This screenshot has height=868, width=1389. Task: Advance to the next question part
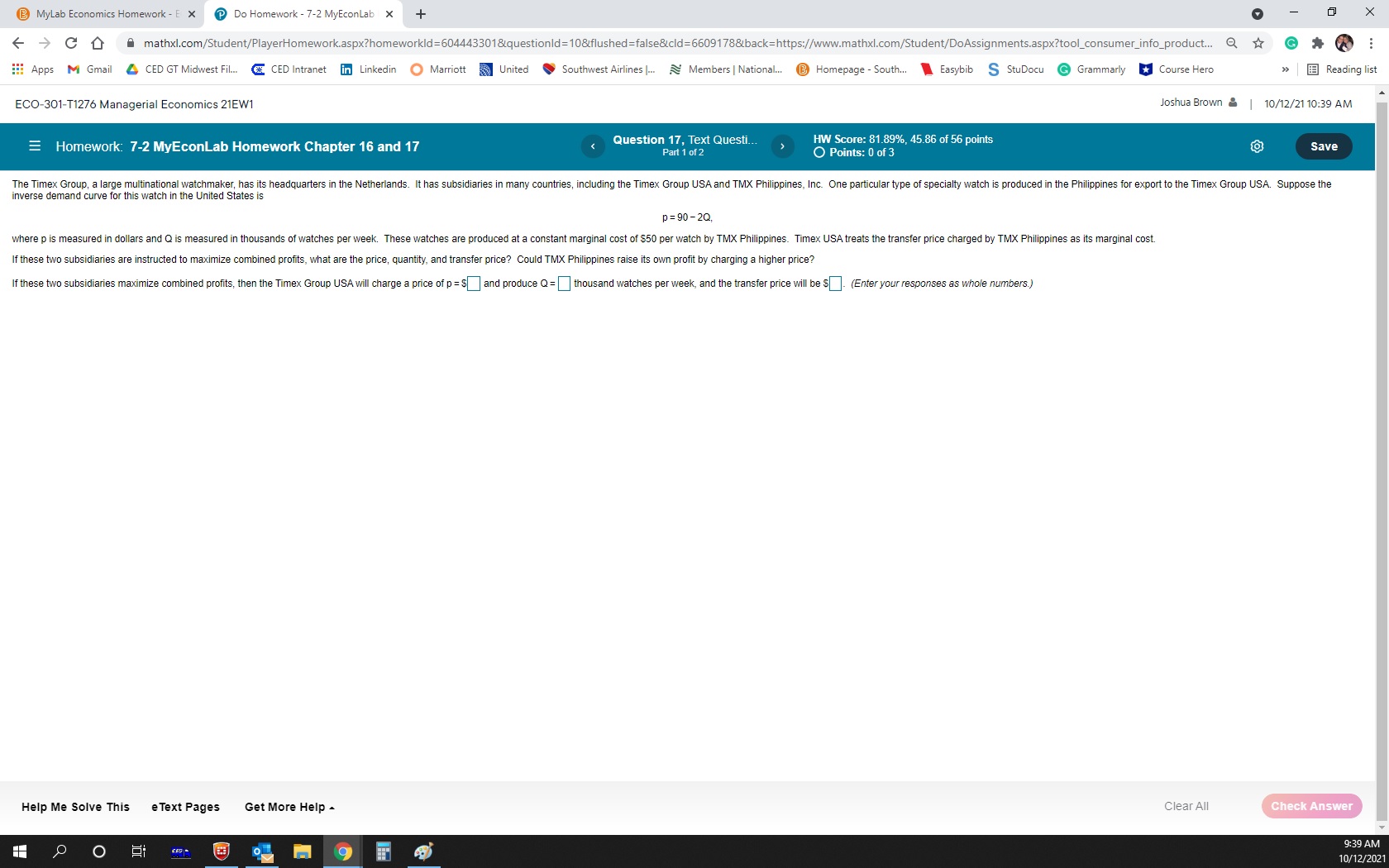pos(781,146)
